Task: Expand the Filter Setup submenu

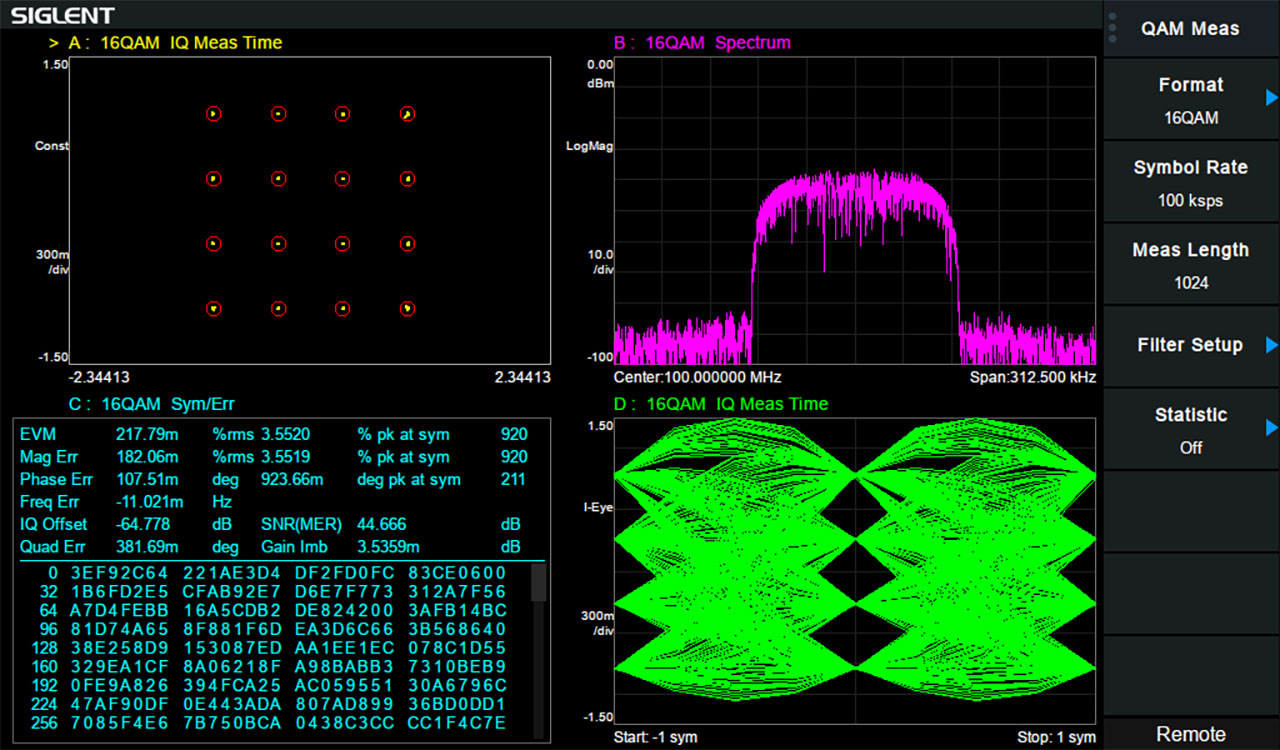Action: click(1190, 344)
